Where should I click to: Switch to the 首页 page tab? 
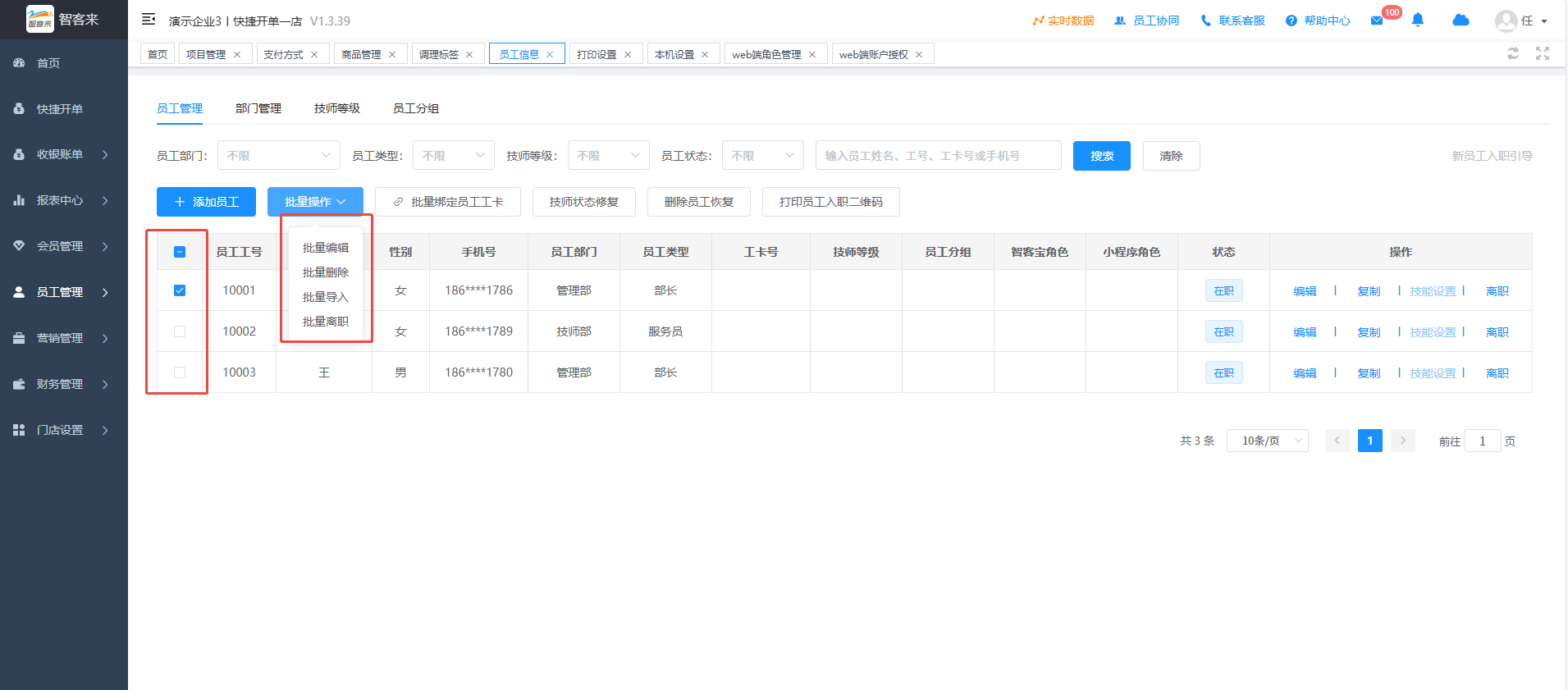pyautogui.click(x=158, y=54)
